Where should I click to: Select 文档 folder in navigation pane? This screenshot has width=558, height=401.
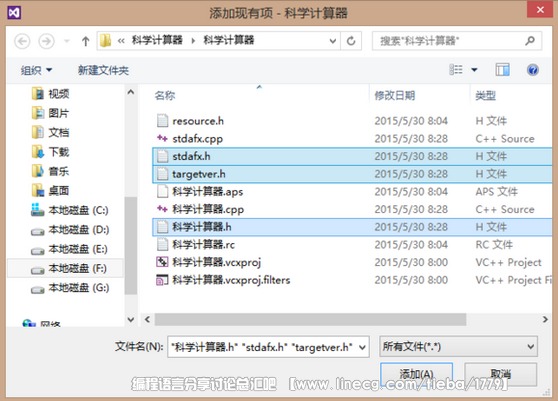[50, 132]
